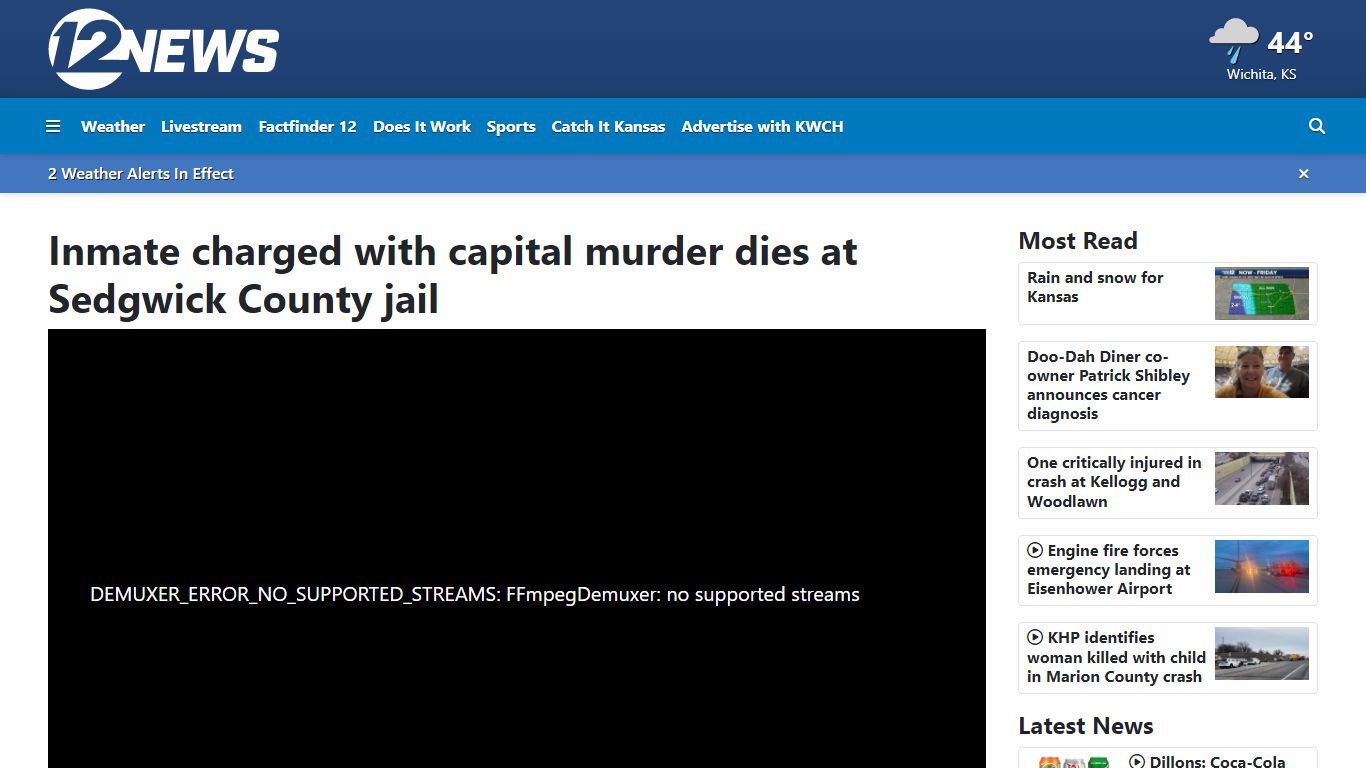This screenshot has height=768, width=1366.
Task: Click play icon beside KHP identifies headline
Action: click(1035, 637)
